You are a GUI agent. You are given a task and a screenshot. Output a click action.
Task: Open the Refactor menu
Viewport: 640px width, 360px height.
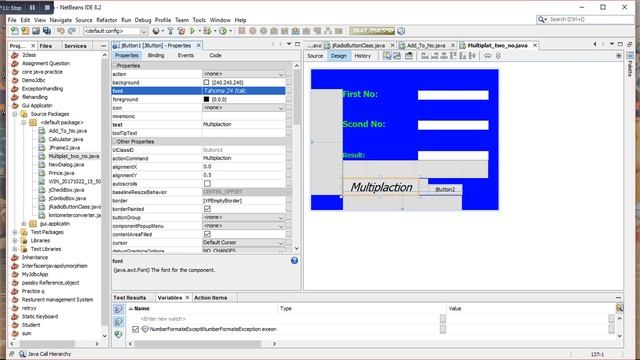[107, 20]
